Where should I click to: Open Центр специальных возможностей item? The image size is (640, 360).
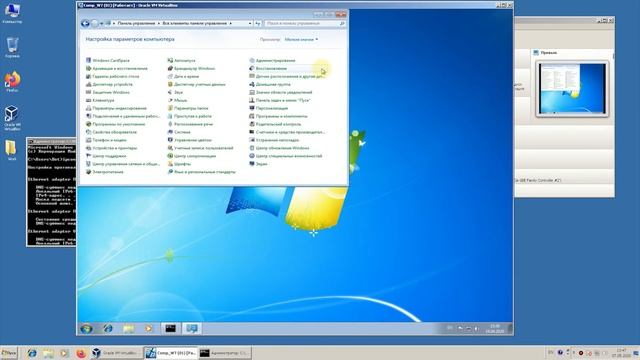(286, 156)
